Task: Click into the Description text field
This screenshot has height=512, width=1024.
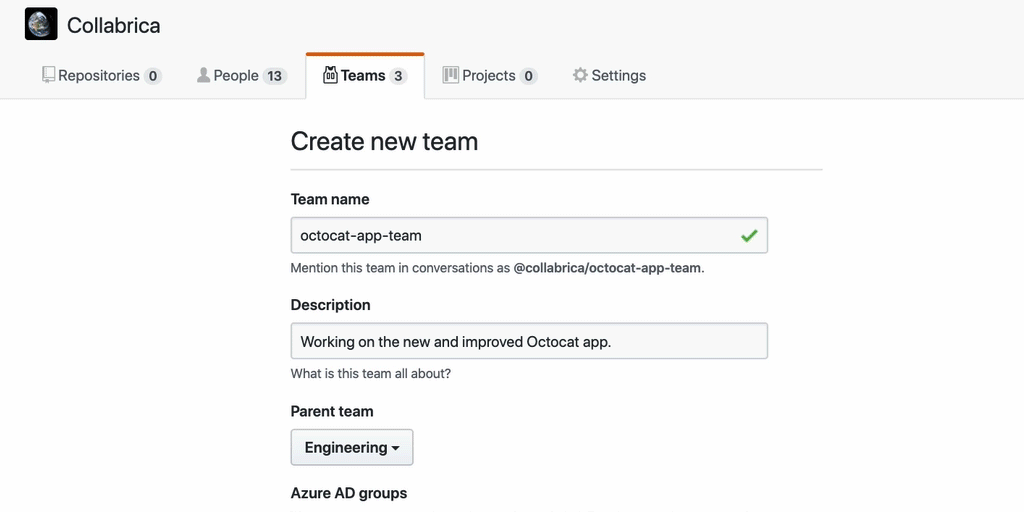Action: (x=528, y=341)
